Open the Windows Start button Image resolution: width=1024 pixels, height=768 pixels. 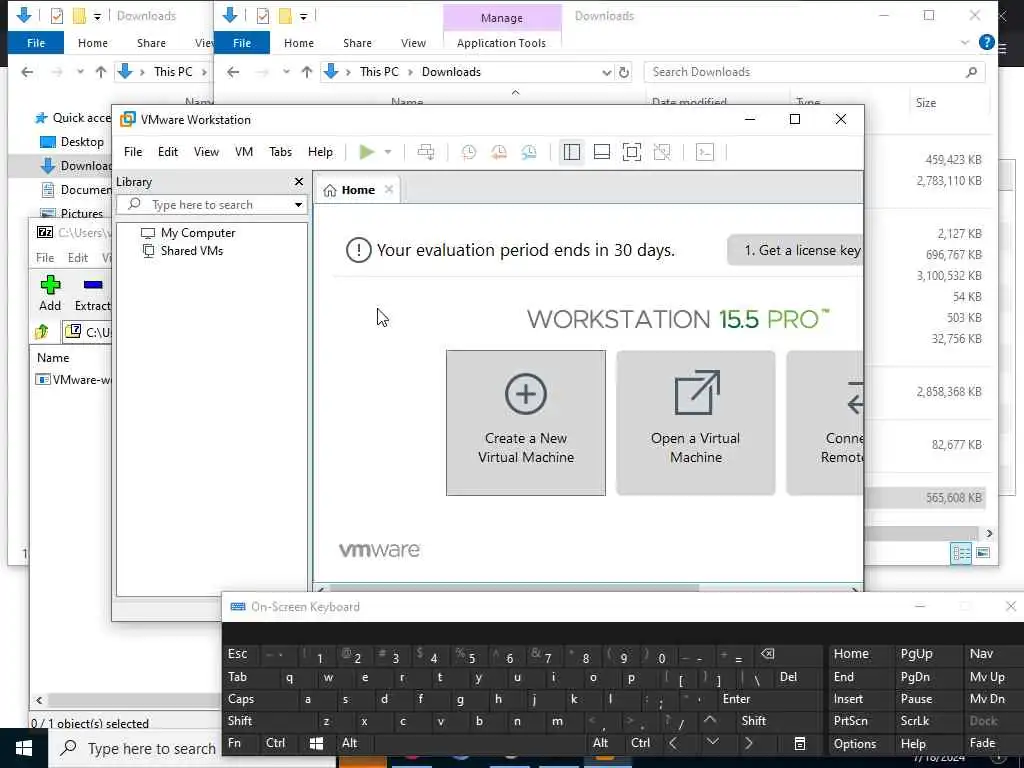(x=24, y=748)
